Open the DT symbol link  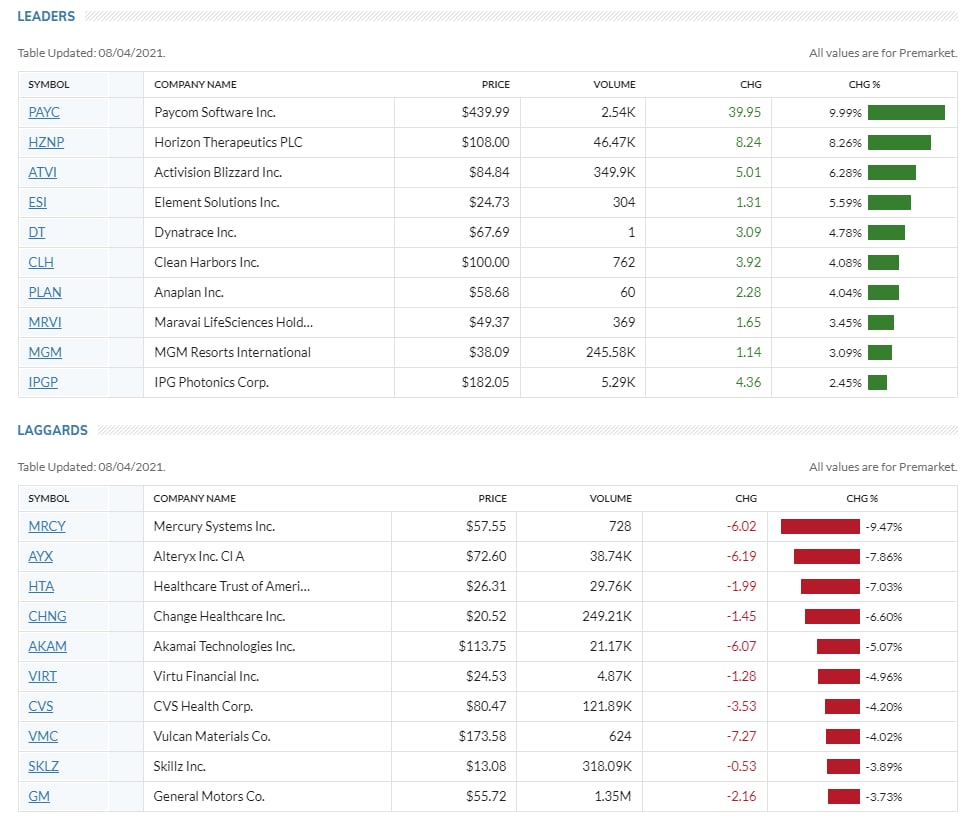[37, 232]
